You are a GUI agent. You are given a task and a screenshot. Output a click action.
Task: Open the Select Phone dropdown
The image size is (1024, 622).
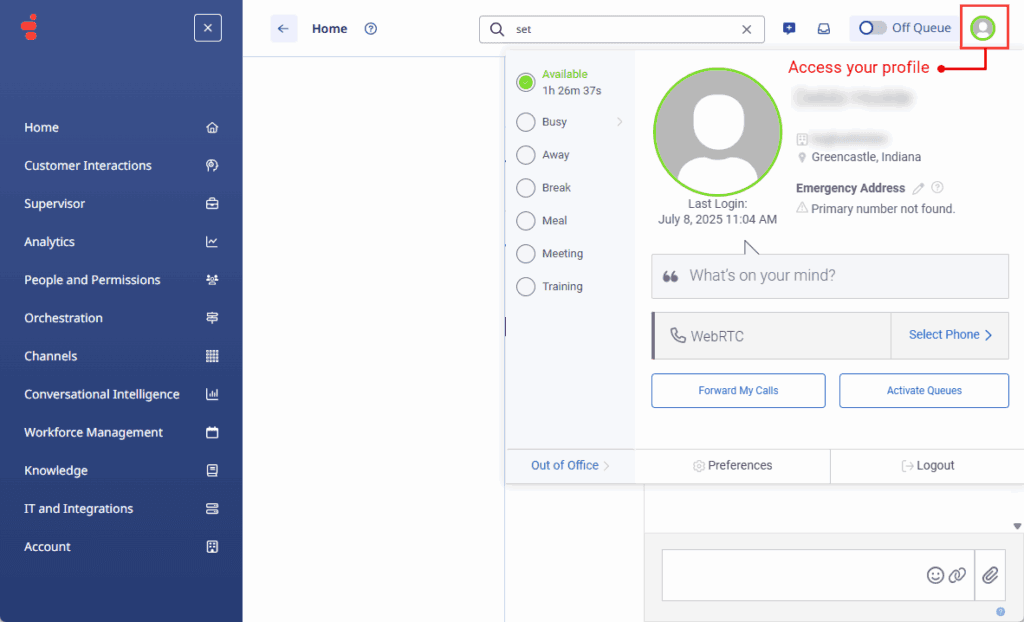tap(949, 335)
